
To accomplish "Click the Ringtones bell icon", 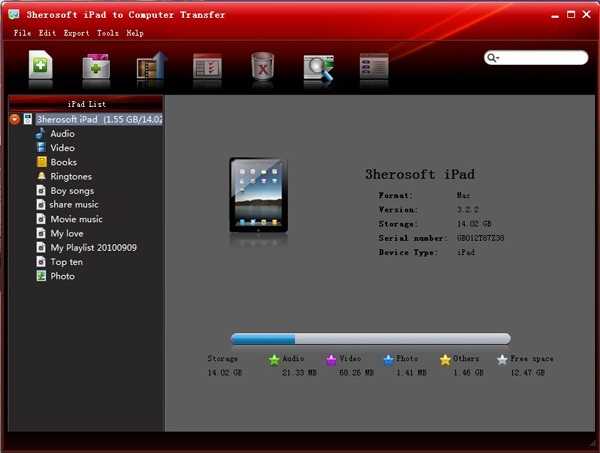I will point(41,176).
